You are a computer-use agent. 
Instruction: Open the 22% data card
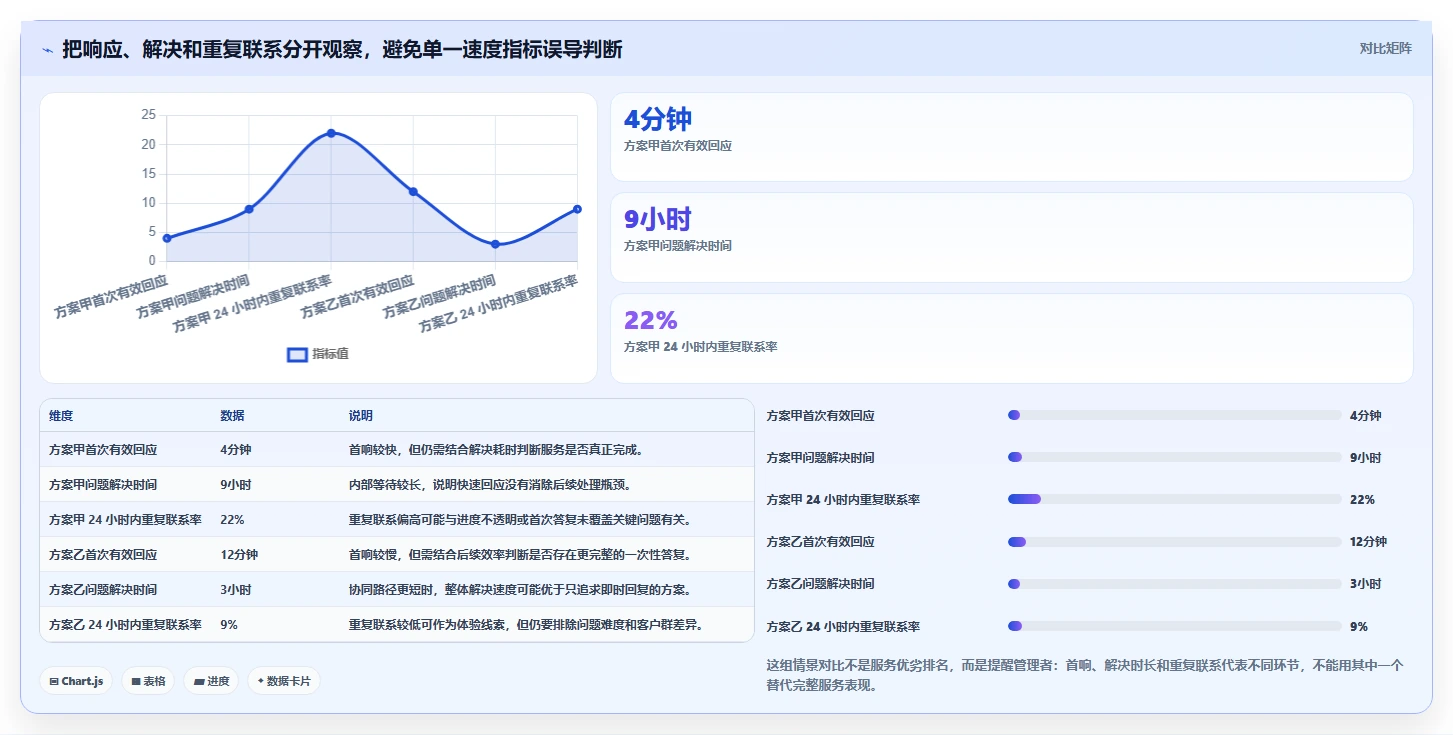tap(1011, 338)
